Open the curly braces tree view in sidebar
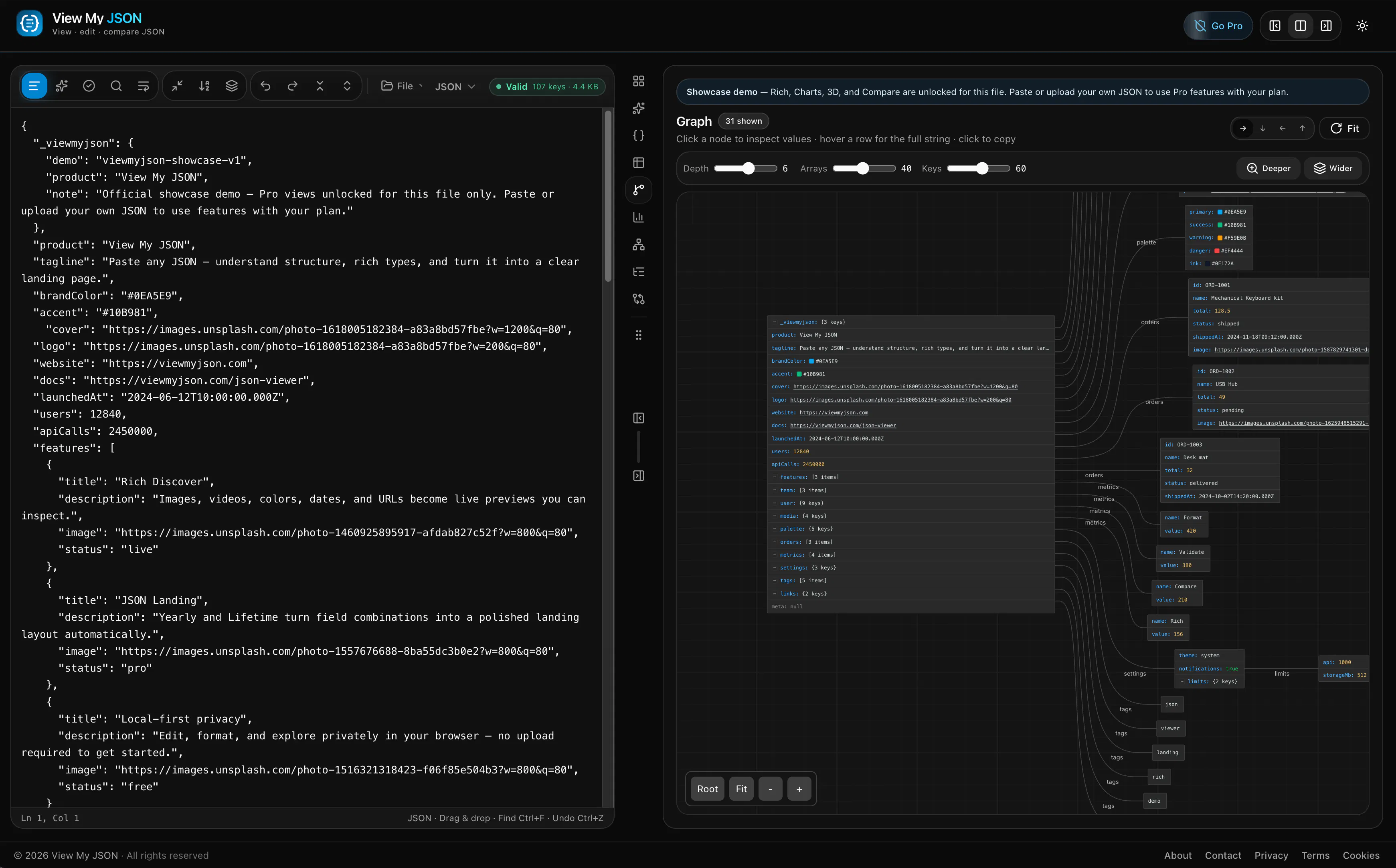Screen dimensions: 1396x868 tap(639, 135)
